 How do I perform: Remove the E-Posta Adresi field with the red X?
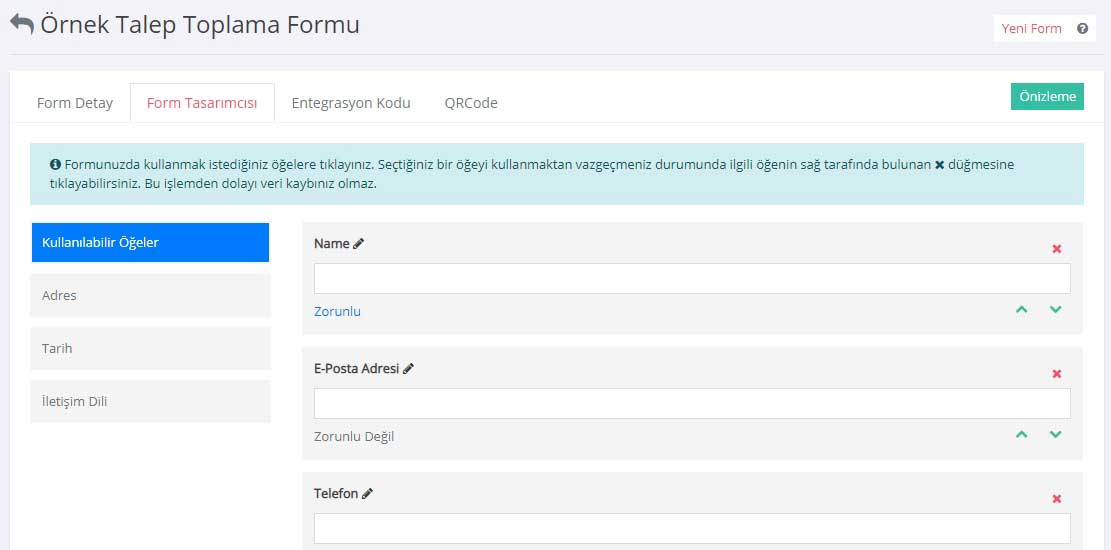tap(1056, 374)
